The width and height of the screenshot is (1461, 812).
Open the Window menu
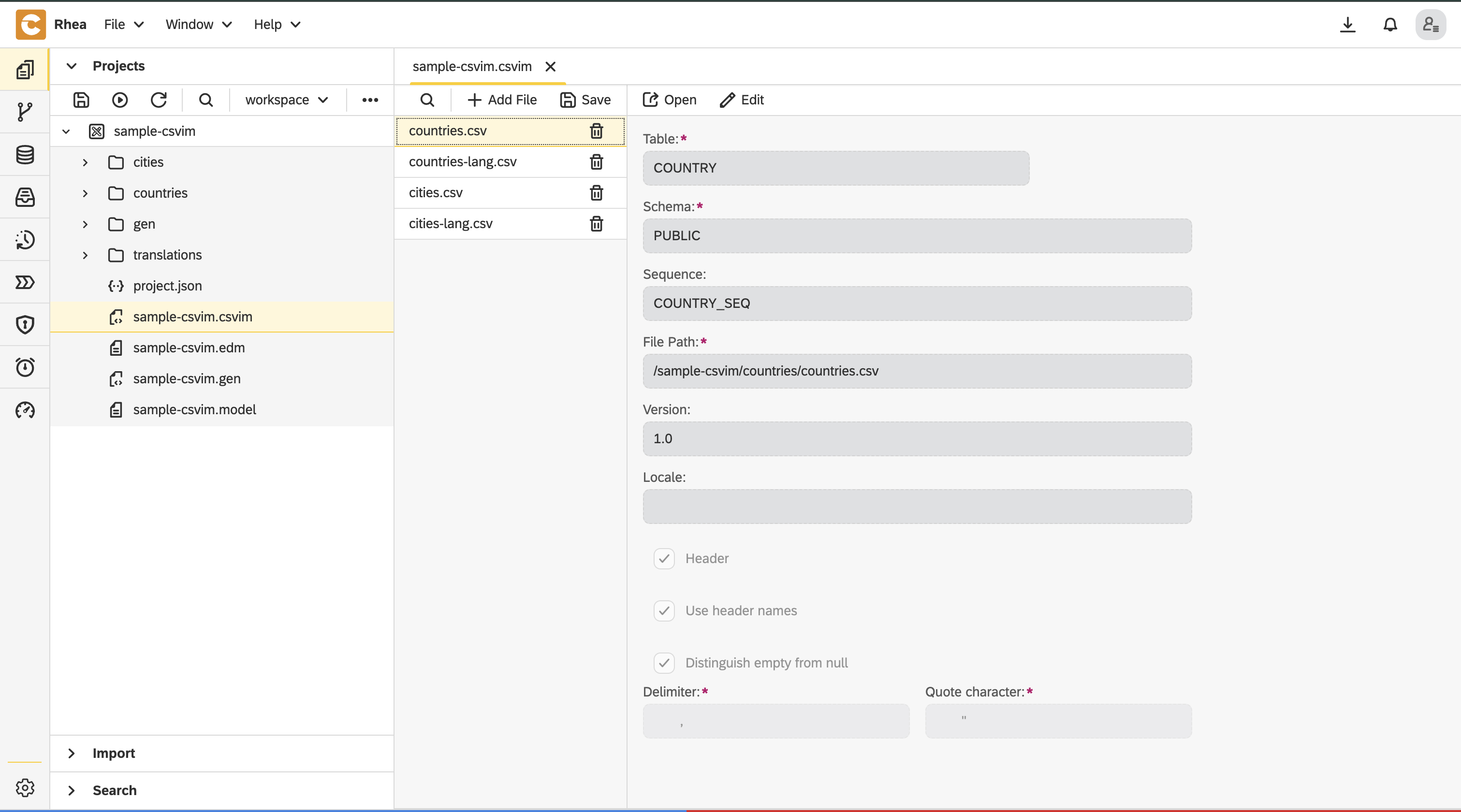tap(199, 24)
